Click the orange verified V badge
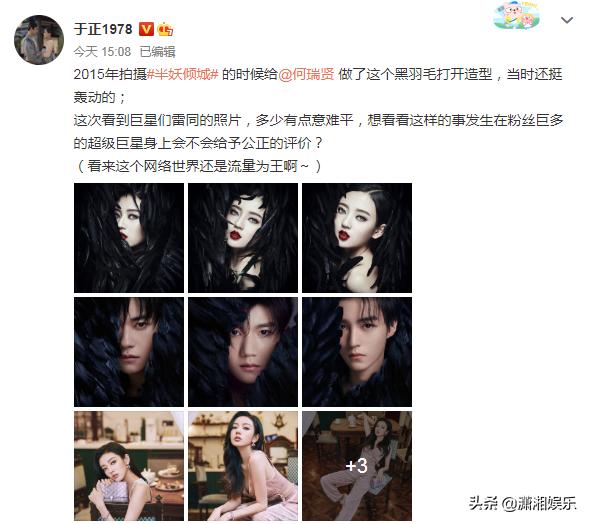The image size is (590, 524). (x=146, y=29)
